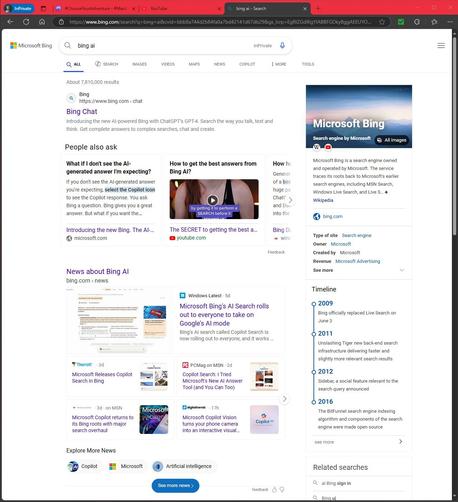Expand the More menu

coord(279,64)
